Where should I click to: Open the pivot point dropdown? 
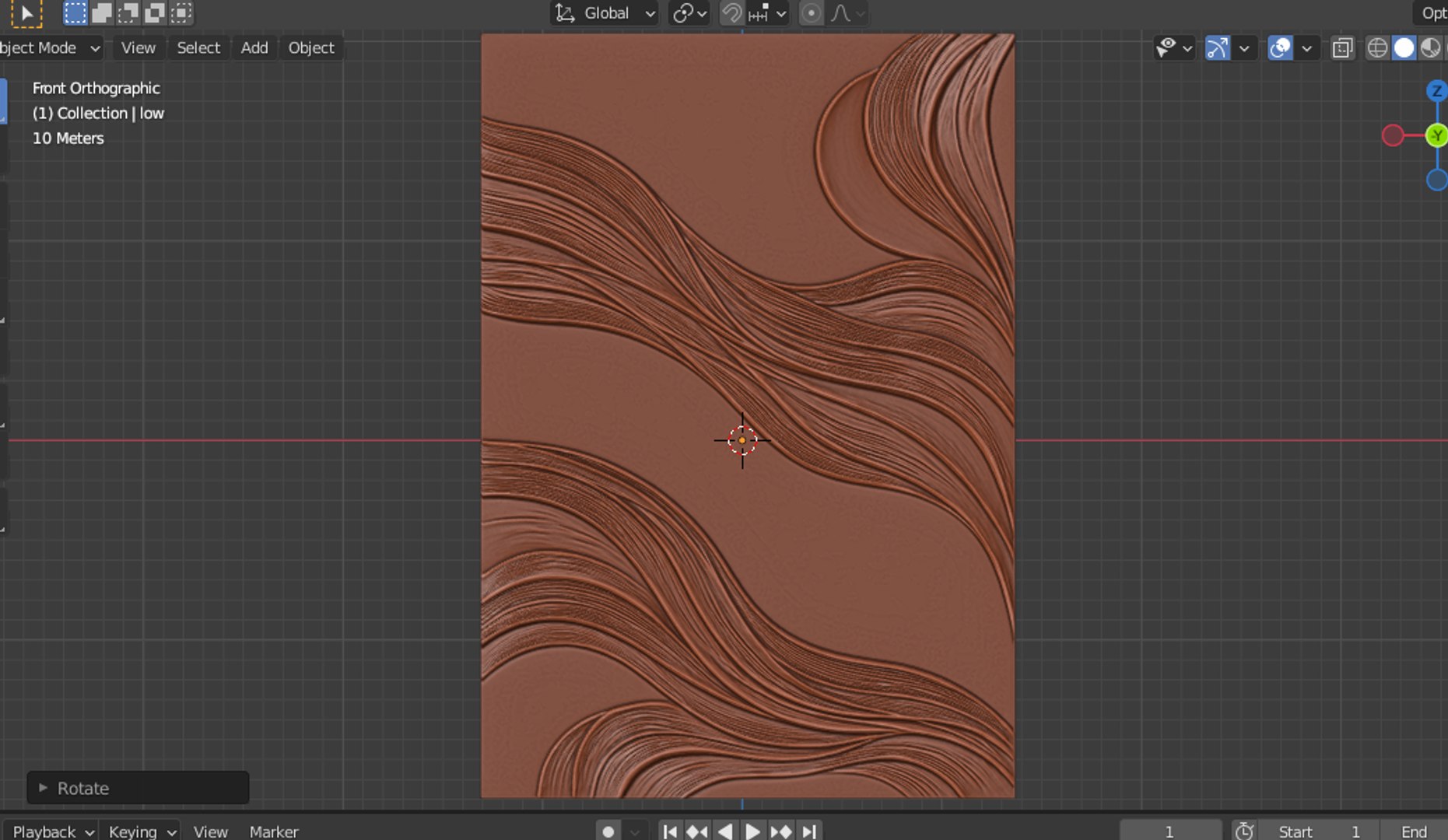point(689,13)
